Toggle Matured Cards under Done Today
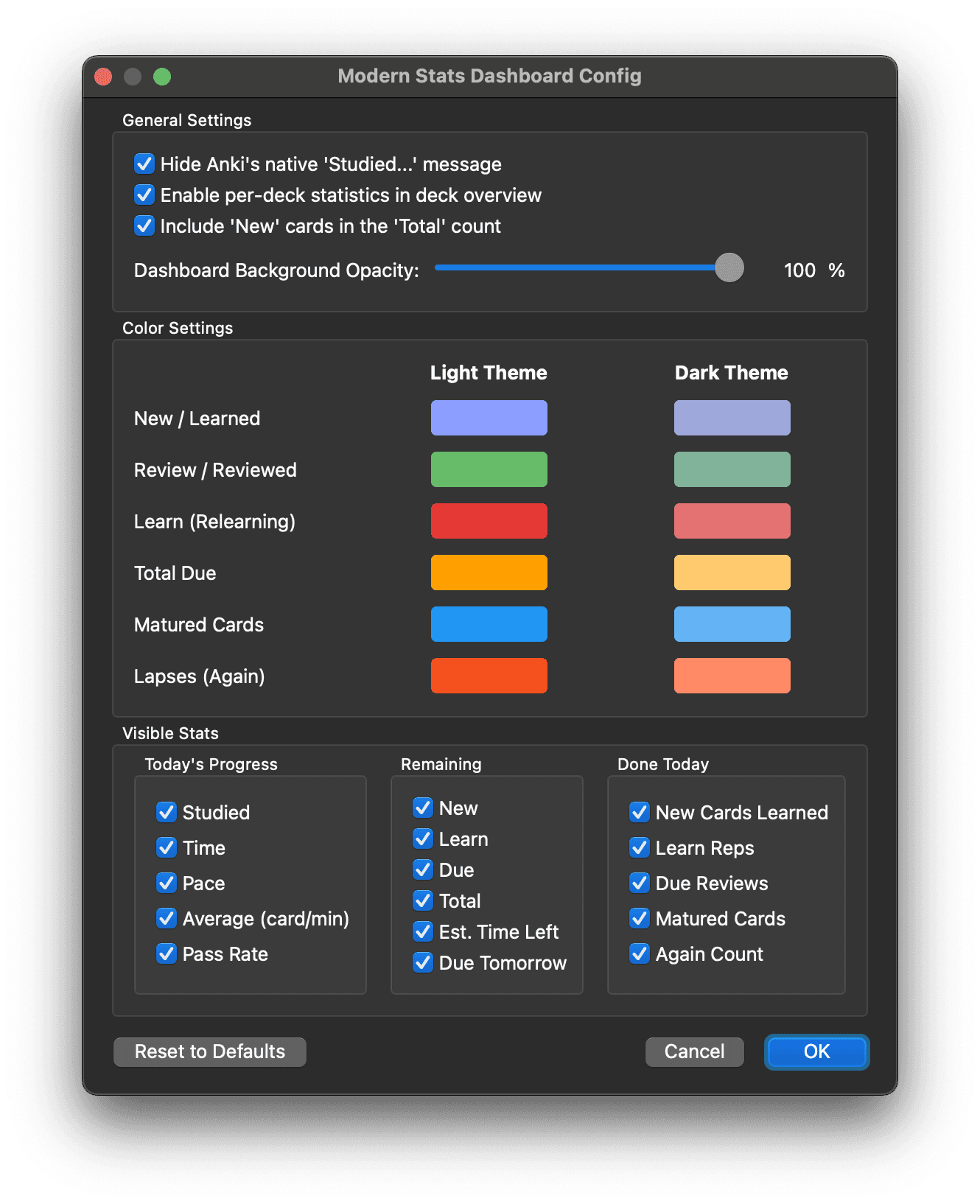 tap(640, 918)
